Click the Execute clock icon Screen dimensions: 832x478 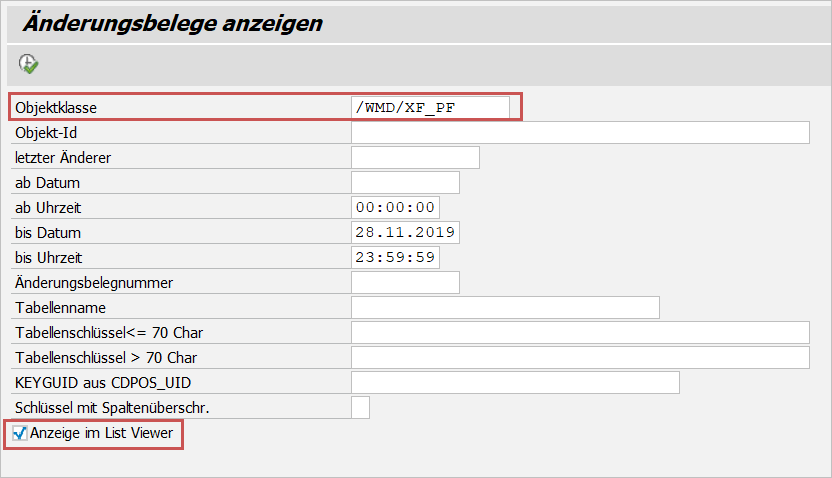pos(28,64)
